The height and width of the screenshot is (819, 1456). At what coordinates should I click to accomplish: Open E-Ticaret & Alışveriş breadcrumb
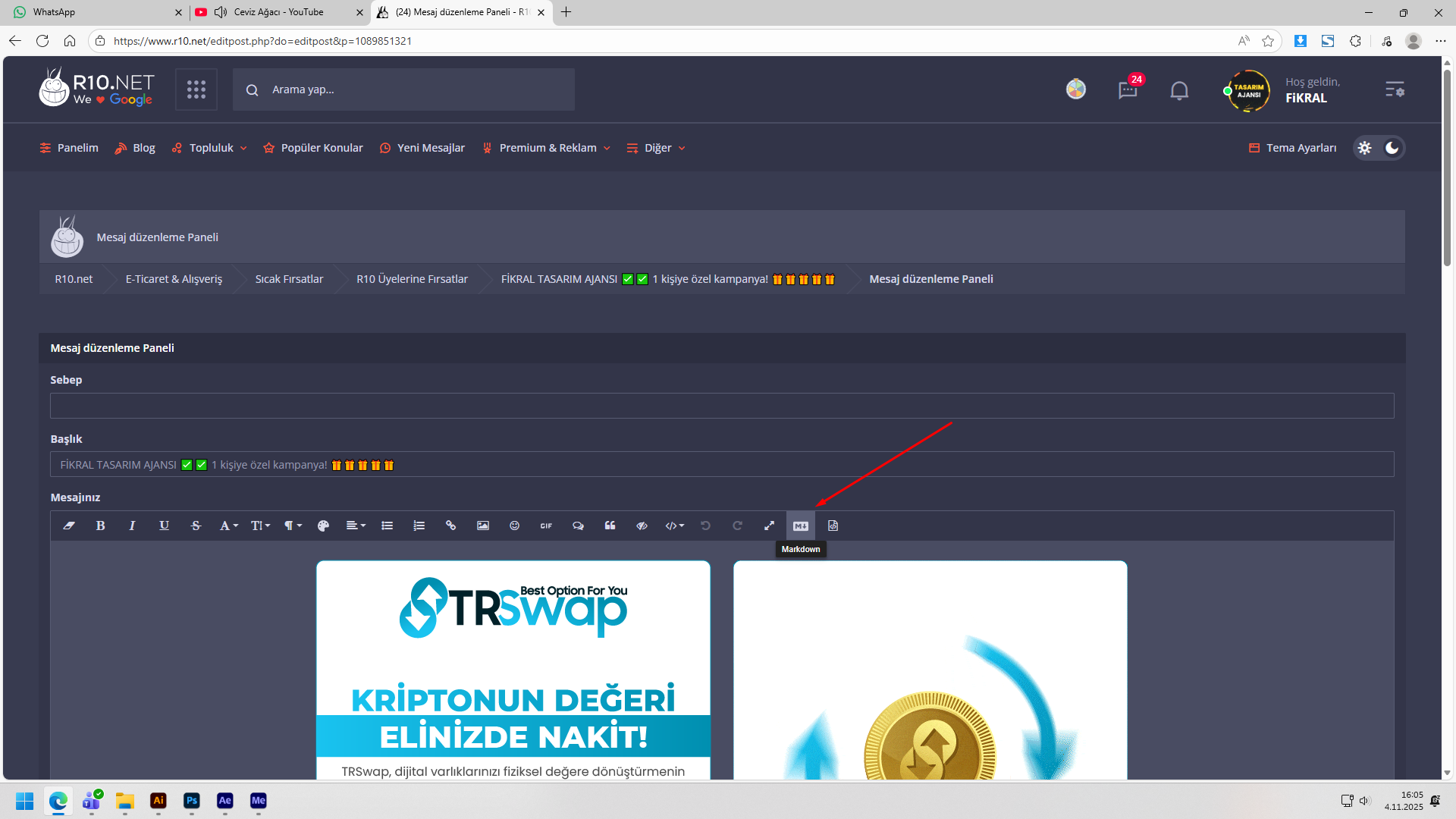(x=174, y=279)
